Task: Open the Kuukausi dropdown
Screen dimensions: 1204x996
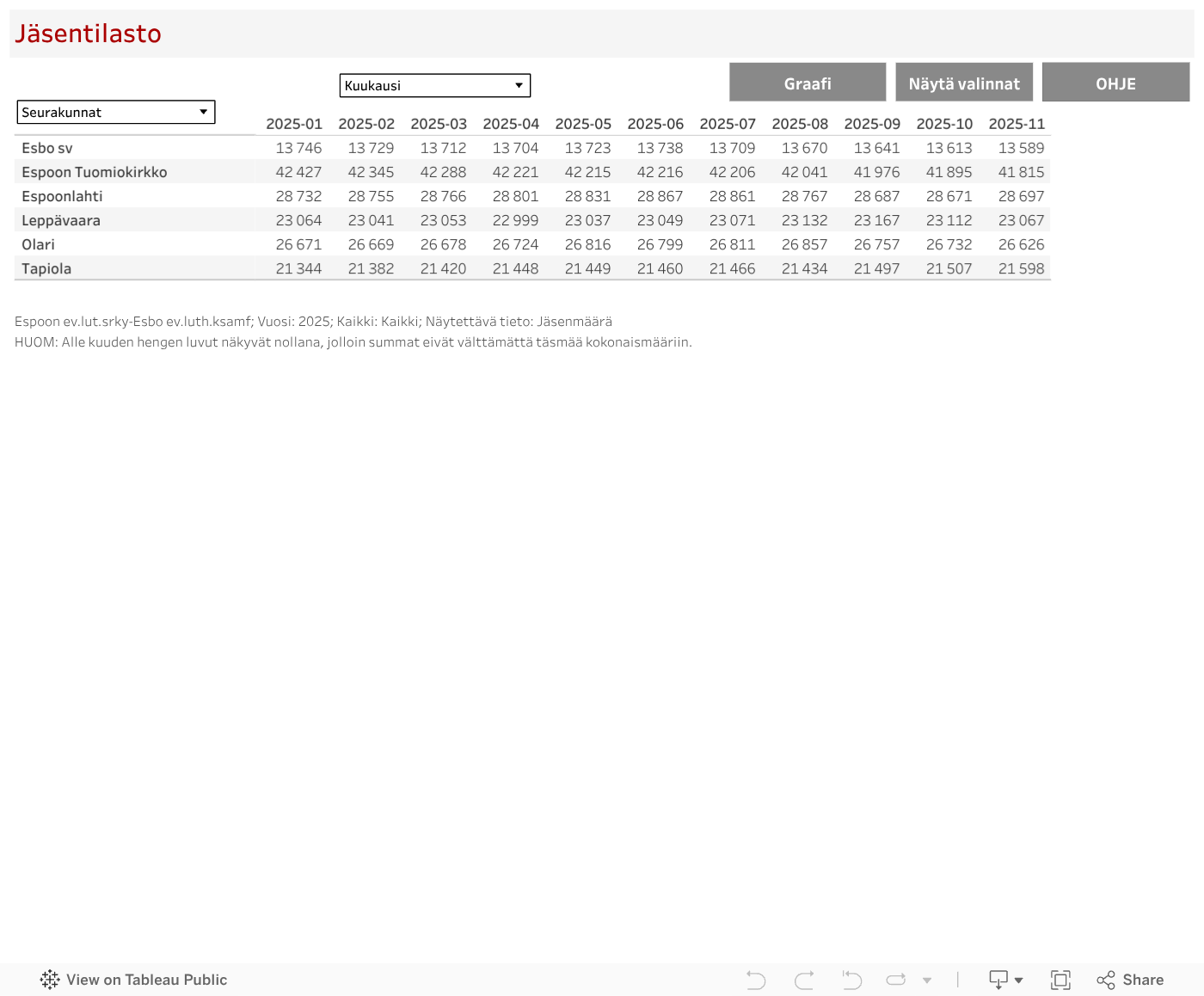Action: coord(434,85)
